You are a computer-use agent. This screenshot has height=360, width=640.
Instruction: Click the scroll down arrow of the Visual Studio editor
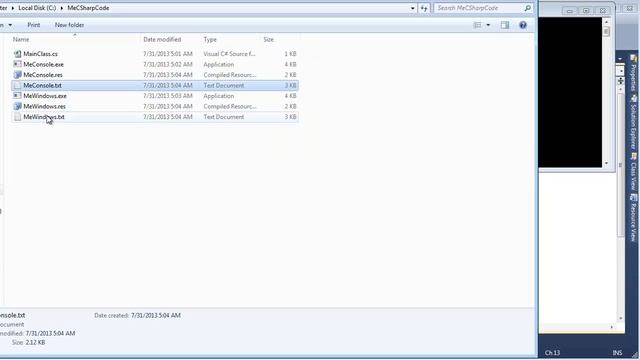[x=621, y=318]
